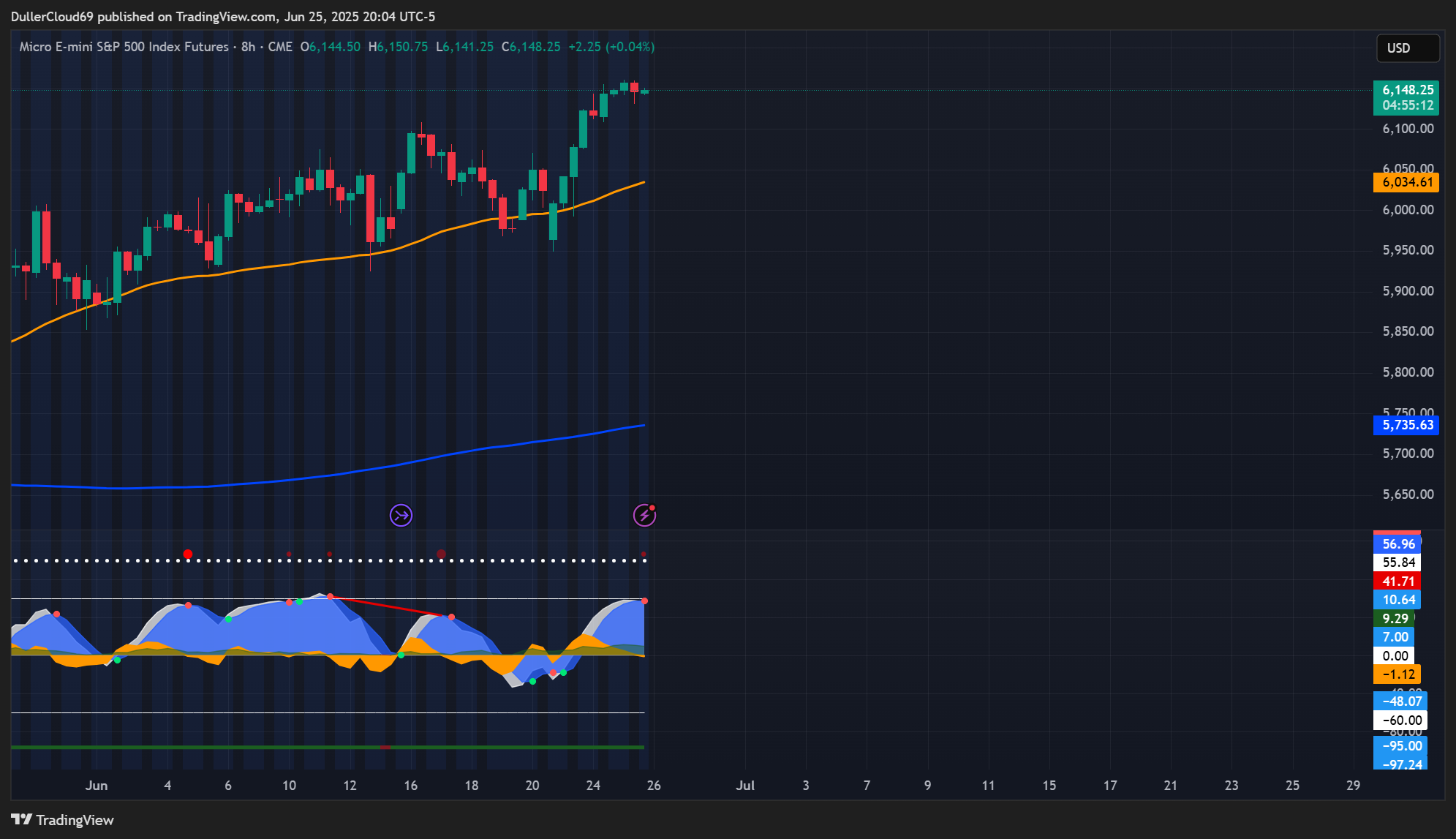Click the orange -1.12 indicator value label
The height and width of the screenshot is (839, 1456).
click(x=1397, y=674)
